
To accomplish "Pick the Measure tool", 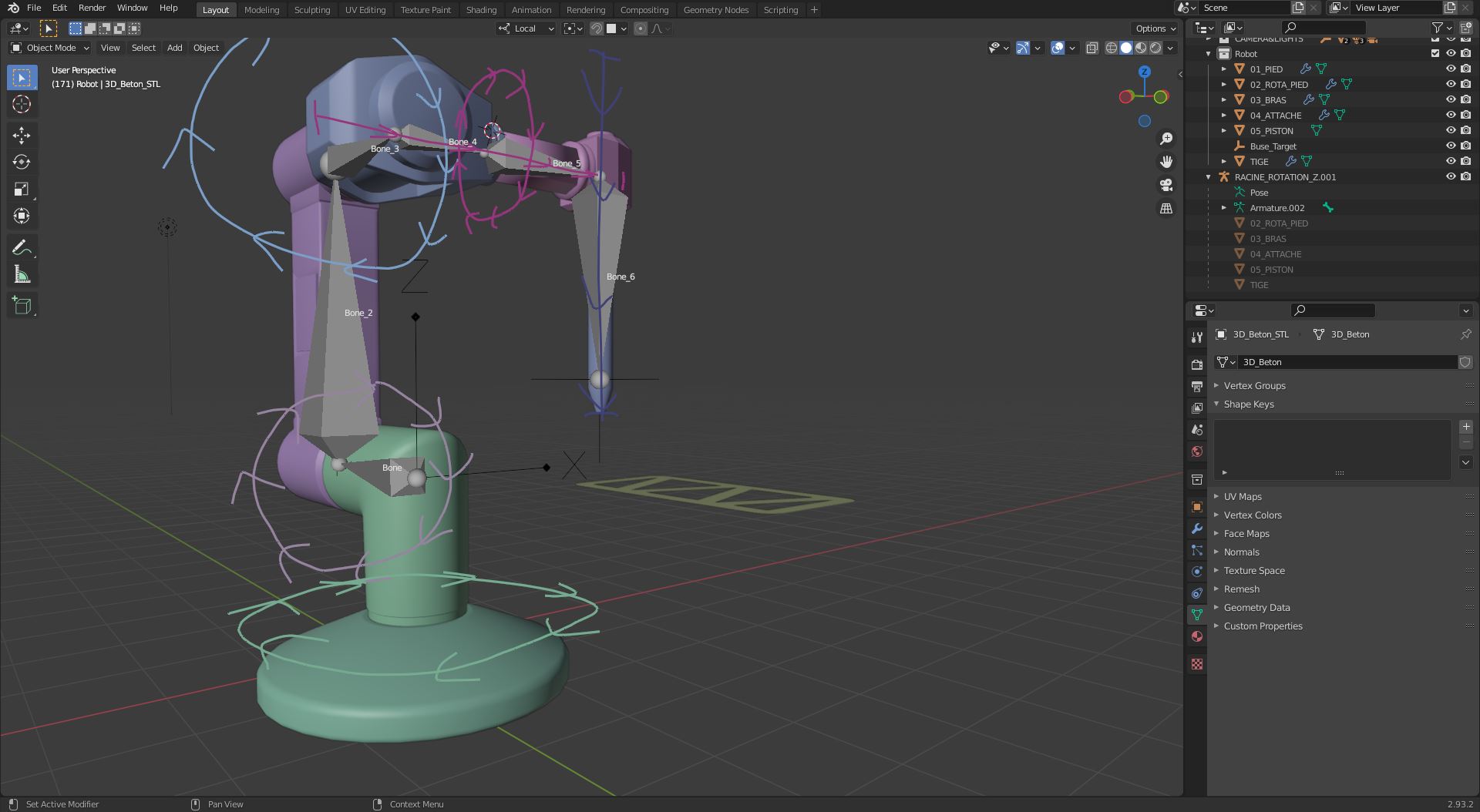I will 22,274.
